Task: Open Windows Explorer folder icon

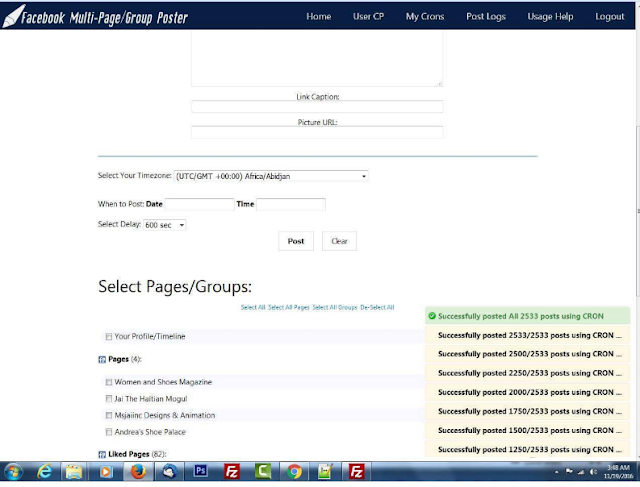Action: click(x=74, y=472)
